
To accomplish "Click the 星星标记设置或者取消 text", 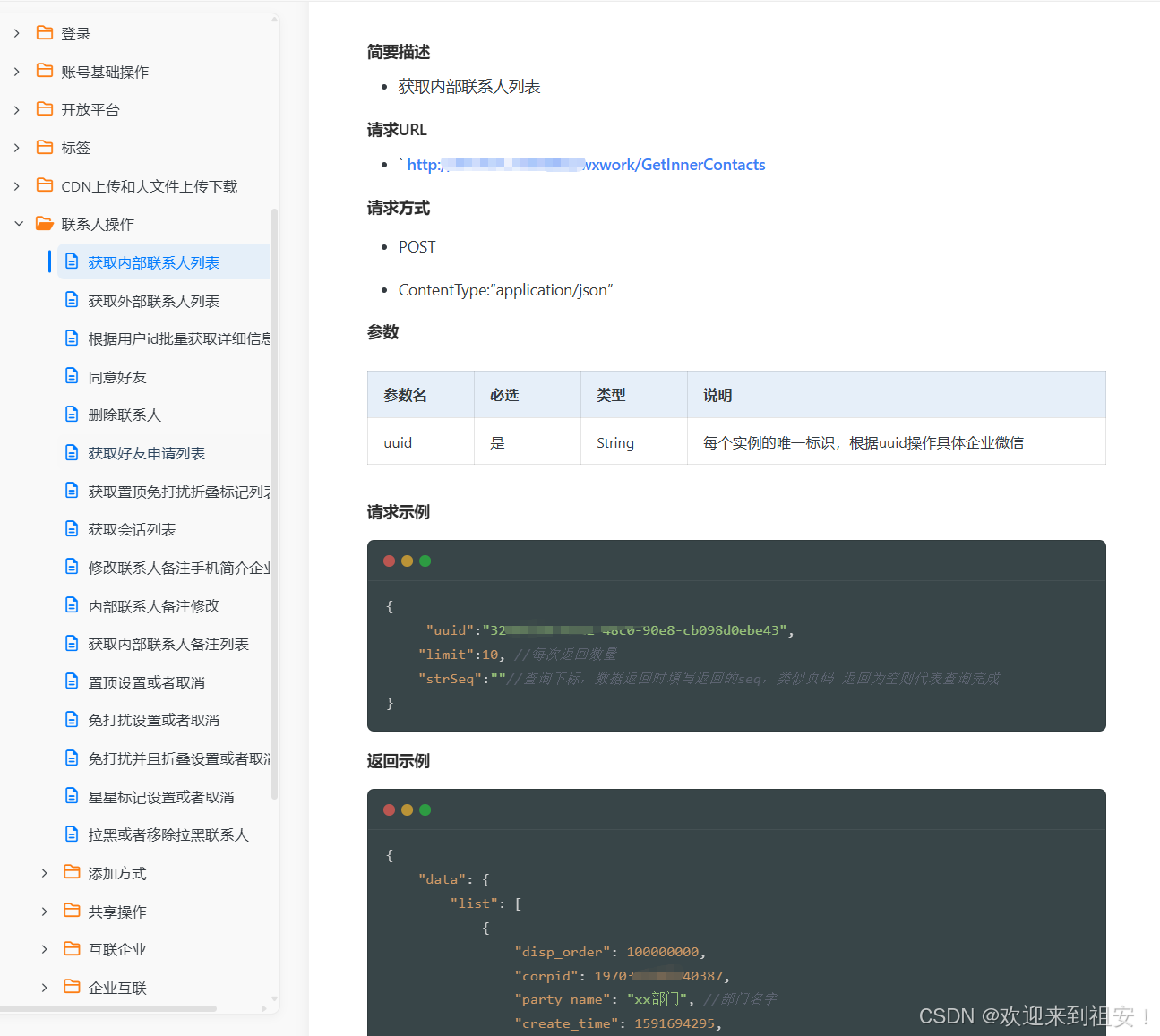I will [161, 797].
